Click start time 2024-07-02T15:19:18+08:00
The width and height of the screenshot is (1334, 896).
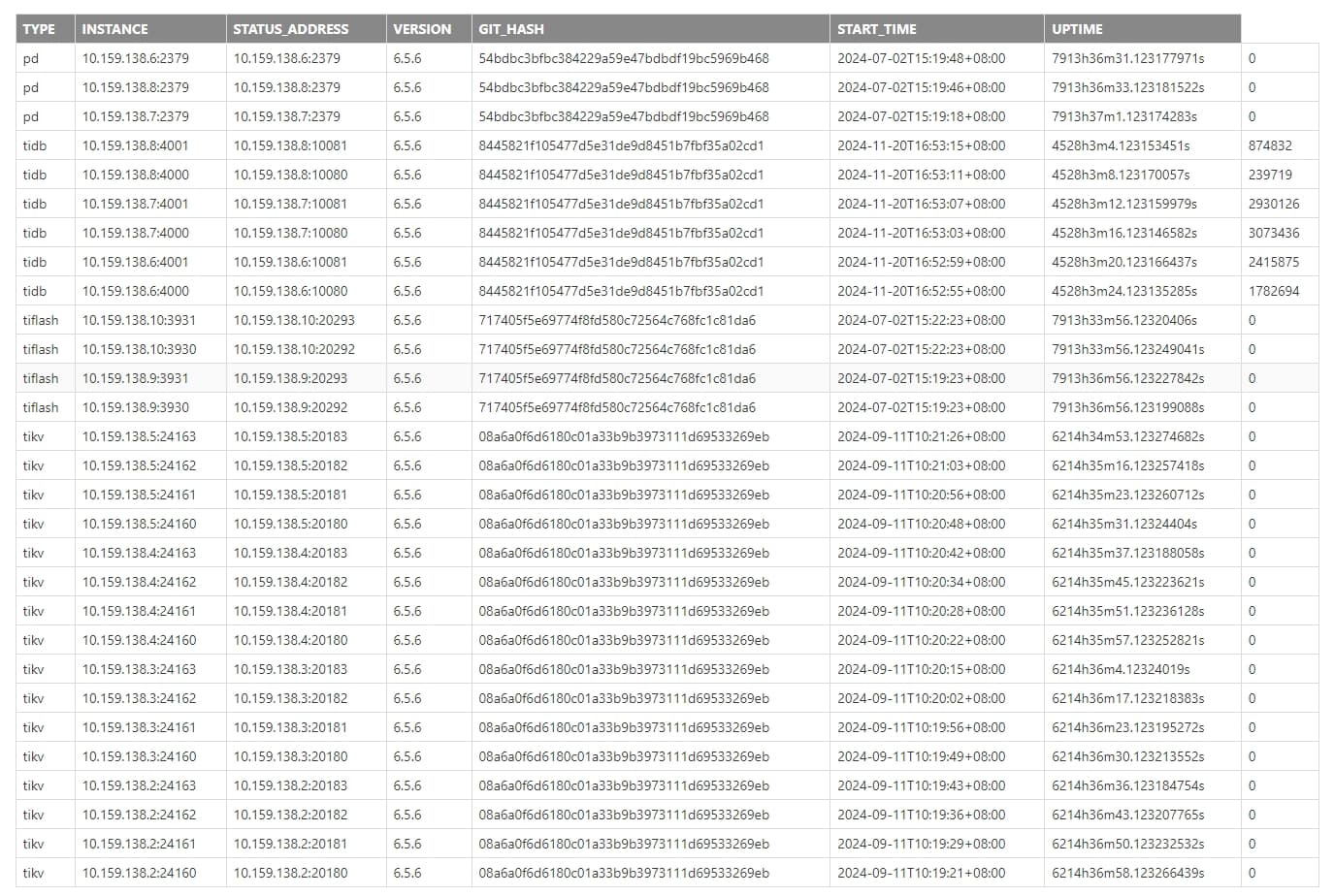(921, 116)
